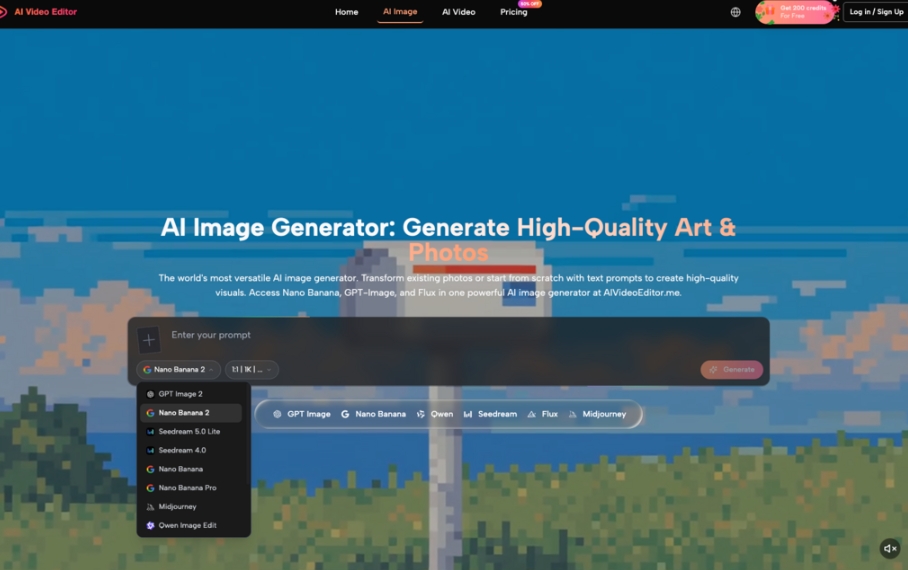The image size is (908, 570).
Task: Choose Seedream in the model pill bar
Action: click(x=490, y=414)
